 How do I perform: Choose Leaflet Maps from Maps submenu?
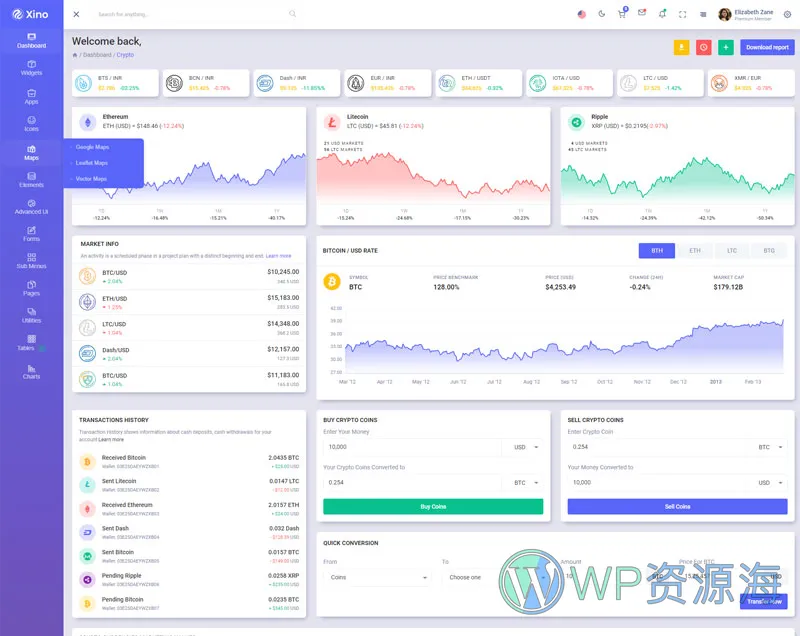92,163
